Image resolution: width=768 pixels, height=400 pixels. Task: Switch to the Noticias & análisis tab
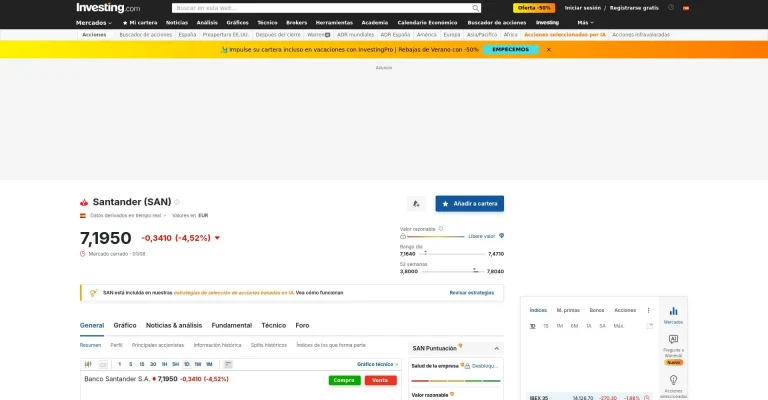point(174,326)
